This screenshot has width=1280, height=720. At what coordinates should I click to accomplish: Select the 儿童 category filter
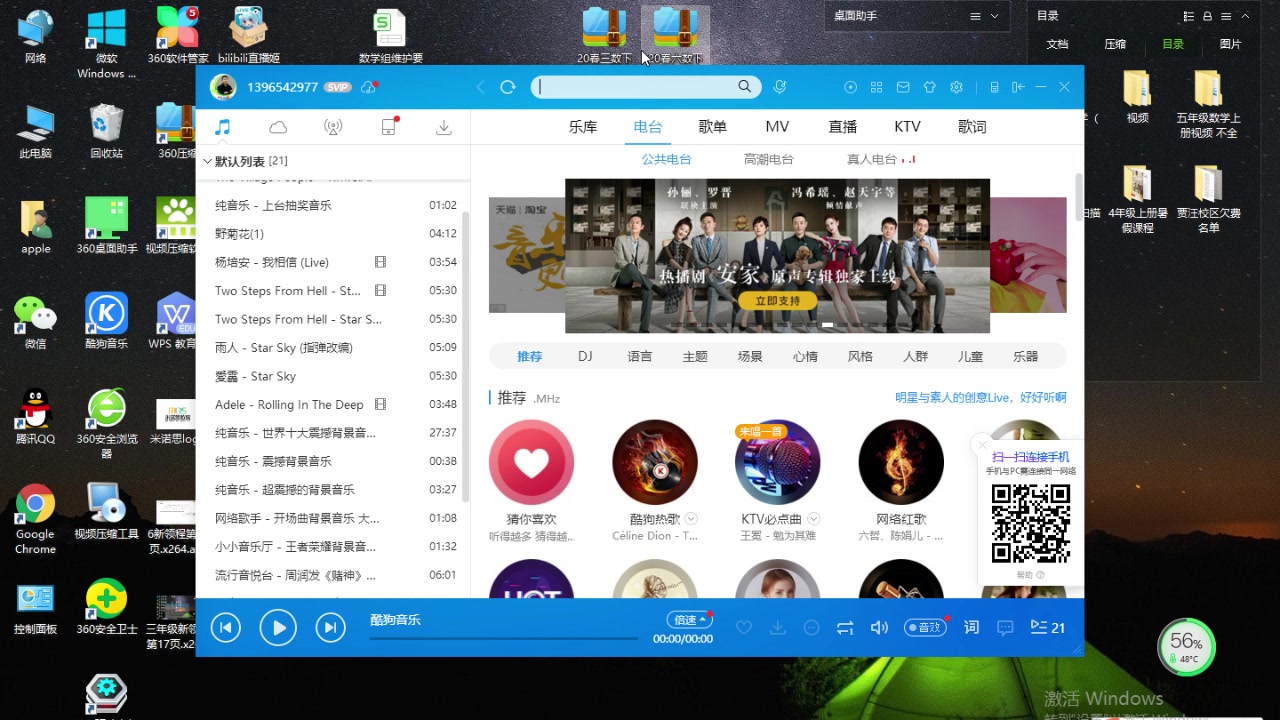tap(970, 356)
